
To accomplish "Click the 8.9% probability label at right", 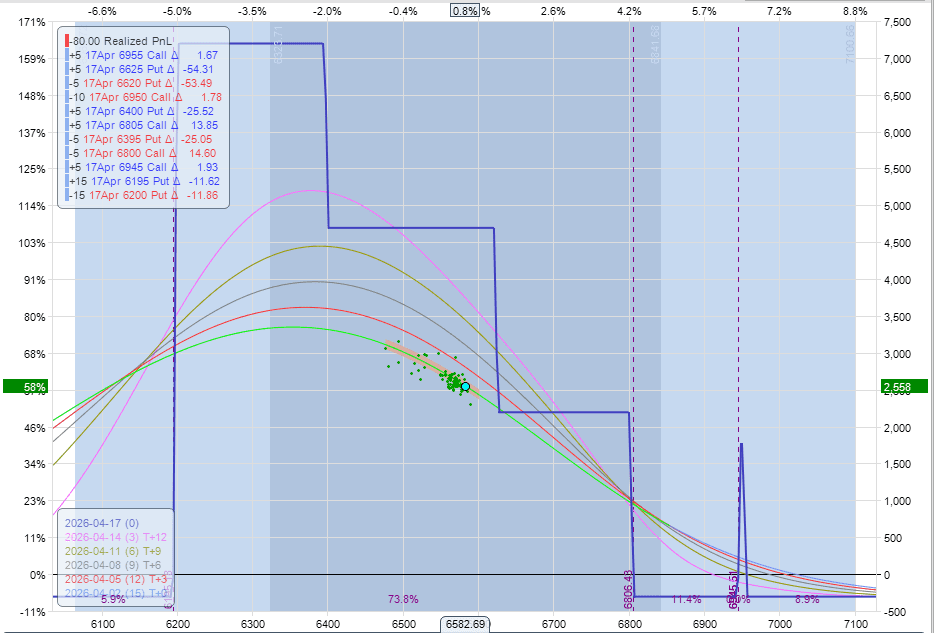I will tap(806, 599).
